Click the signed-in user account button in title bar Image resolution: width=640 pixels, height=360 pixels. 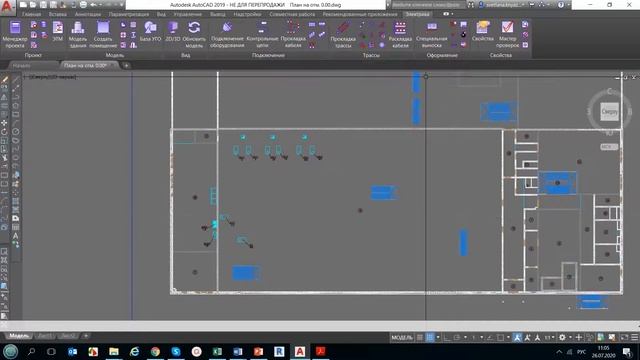pyautogui.click(x=501, y=5)
